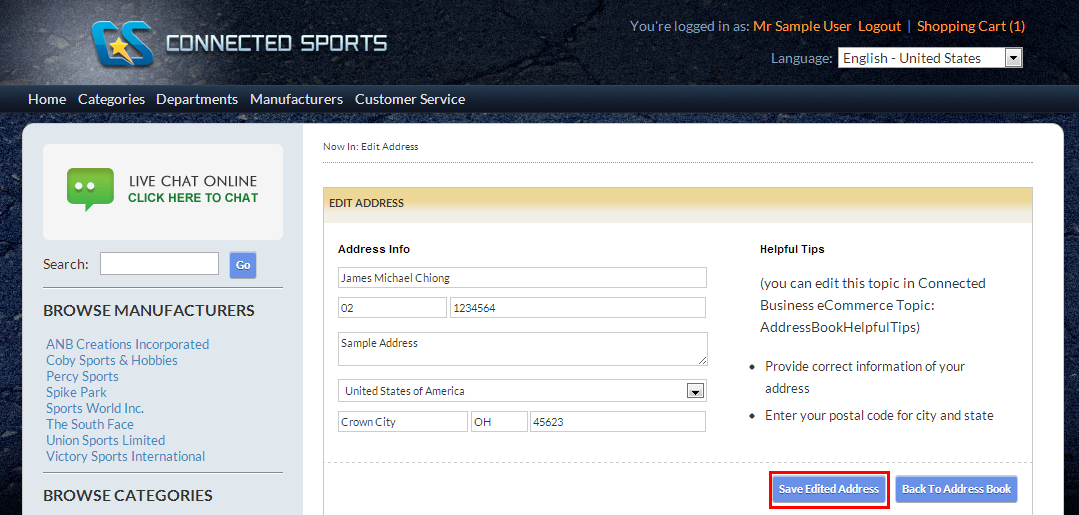Open the Home menu item
1079x515 pixels.
pyautogui.click(x=47, y=99)
